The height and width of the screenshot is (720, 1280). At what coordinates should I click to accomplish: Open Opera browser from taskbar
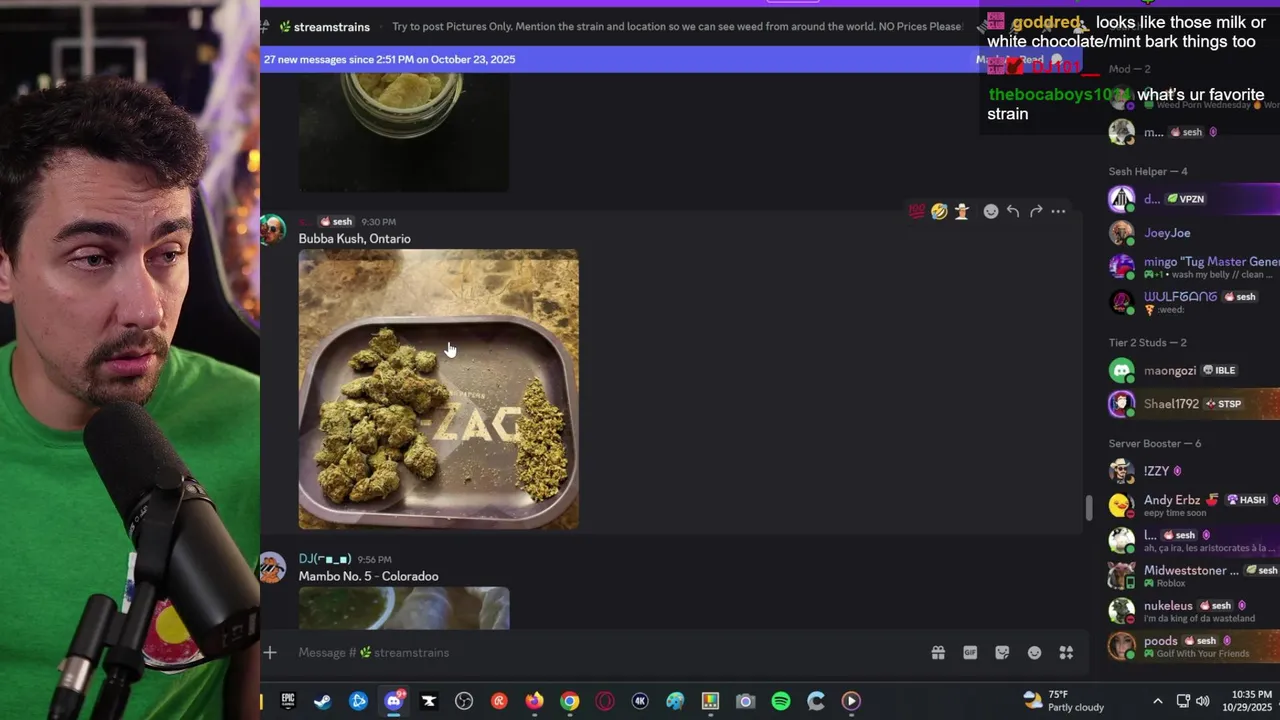[x=604, y=701]
